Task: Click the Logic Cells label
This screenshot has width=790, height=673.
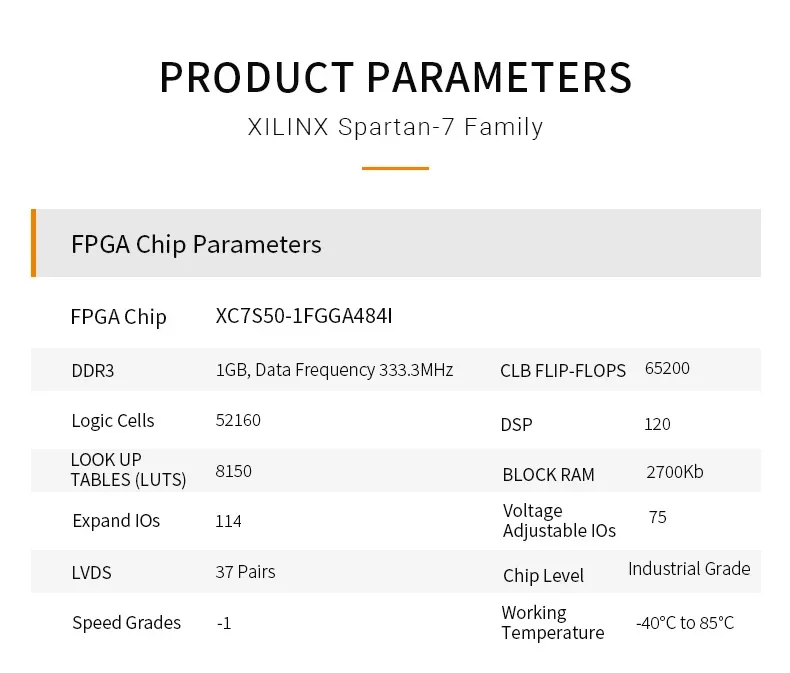Action: pyautogui.click(x=113, y=420)
